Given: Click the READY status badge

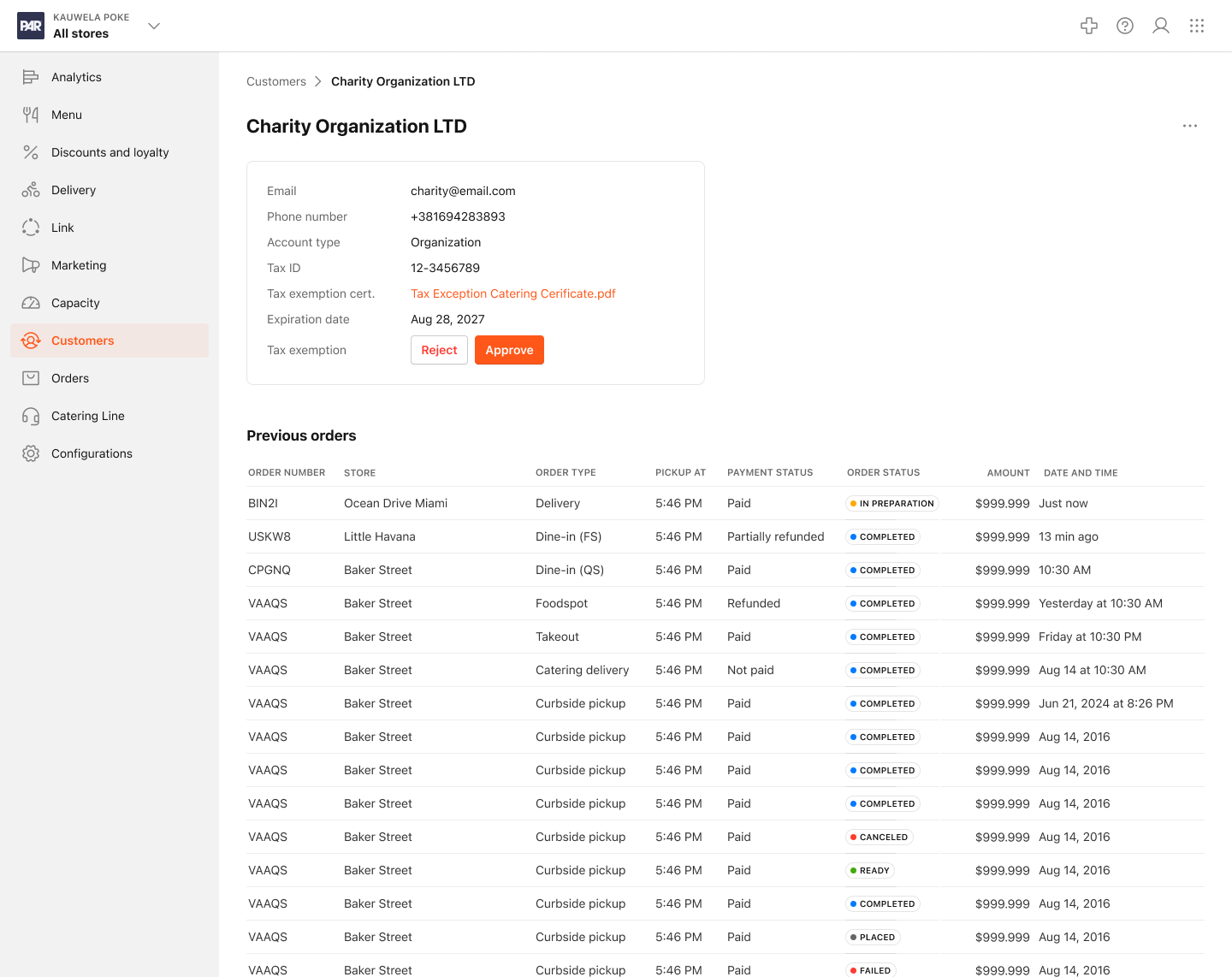Looking at the screenshot, I should tap(869, 870).
